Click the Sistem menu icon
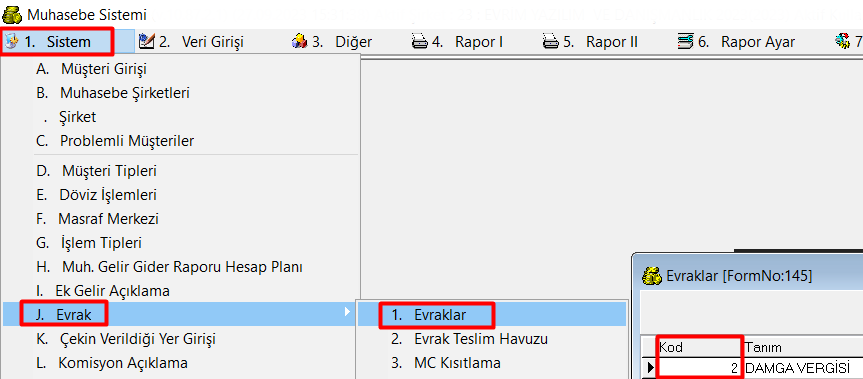The image size is (863, 379). pos(11,42)
